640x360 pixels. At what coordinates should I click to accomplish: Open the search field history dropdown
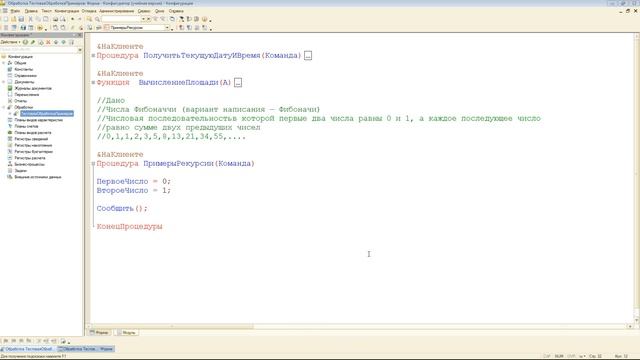tap(143, 19)
